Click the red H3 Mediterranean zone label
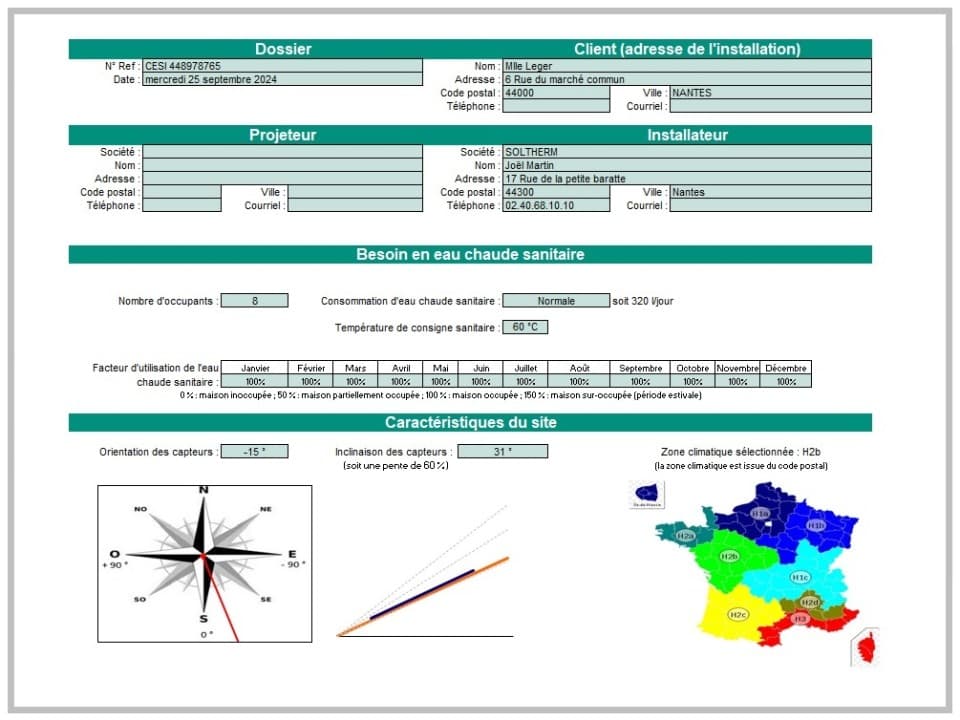Image resolution: width=960 pixels, height=720 pixels. (x=800, y=619)
